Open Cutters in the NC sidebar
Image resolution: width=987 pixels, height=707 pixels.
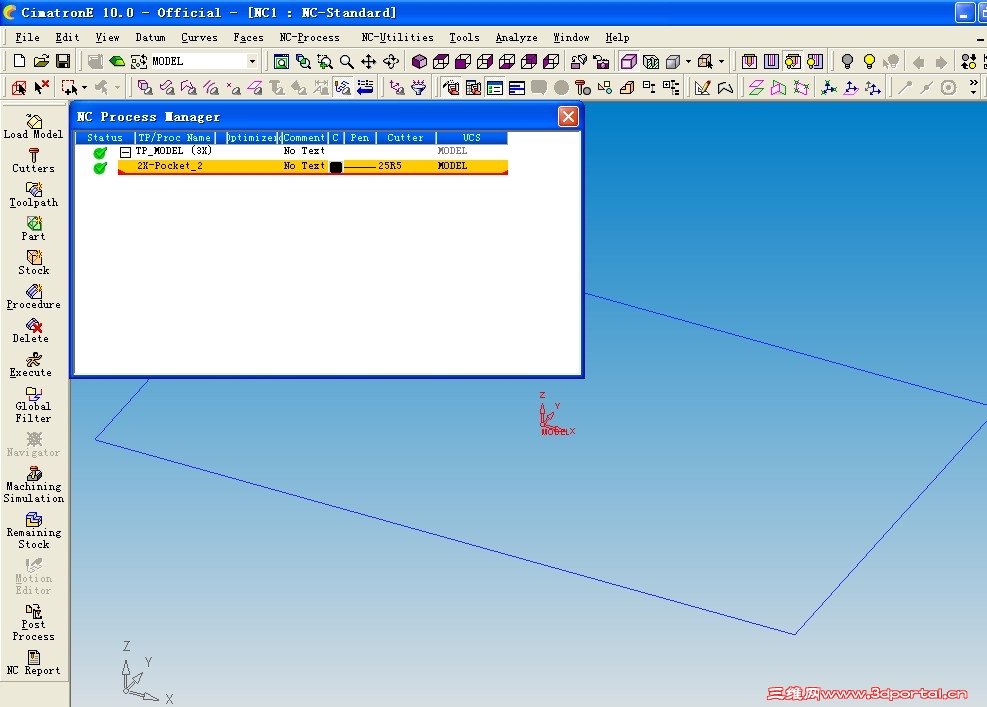tap(33, 161)
